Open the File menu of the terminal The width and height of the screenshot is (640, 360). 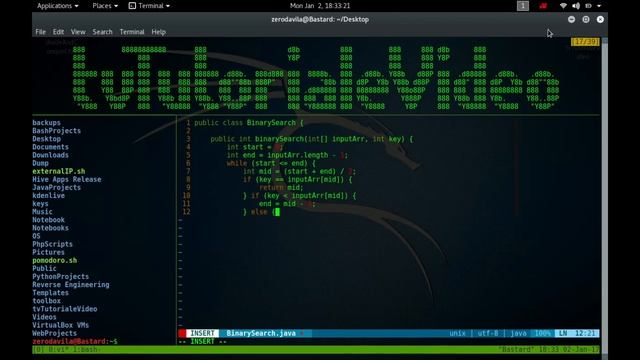pos(40,32)
